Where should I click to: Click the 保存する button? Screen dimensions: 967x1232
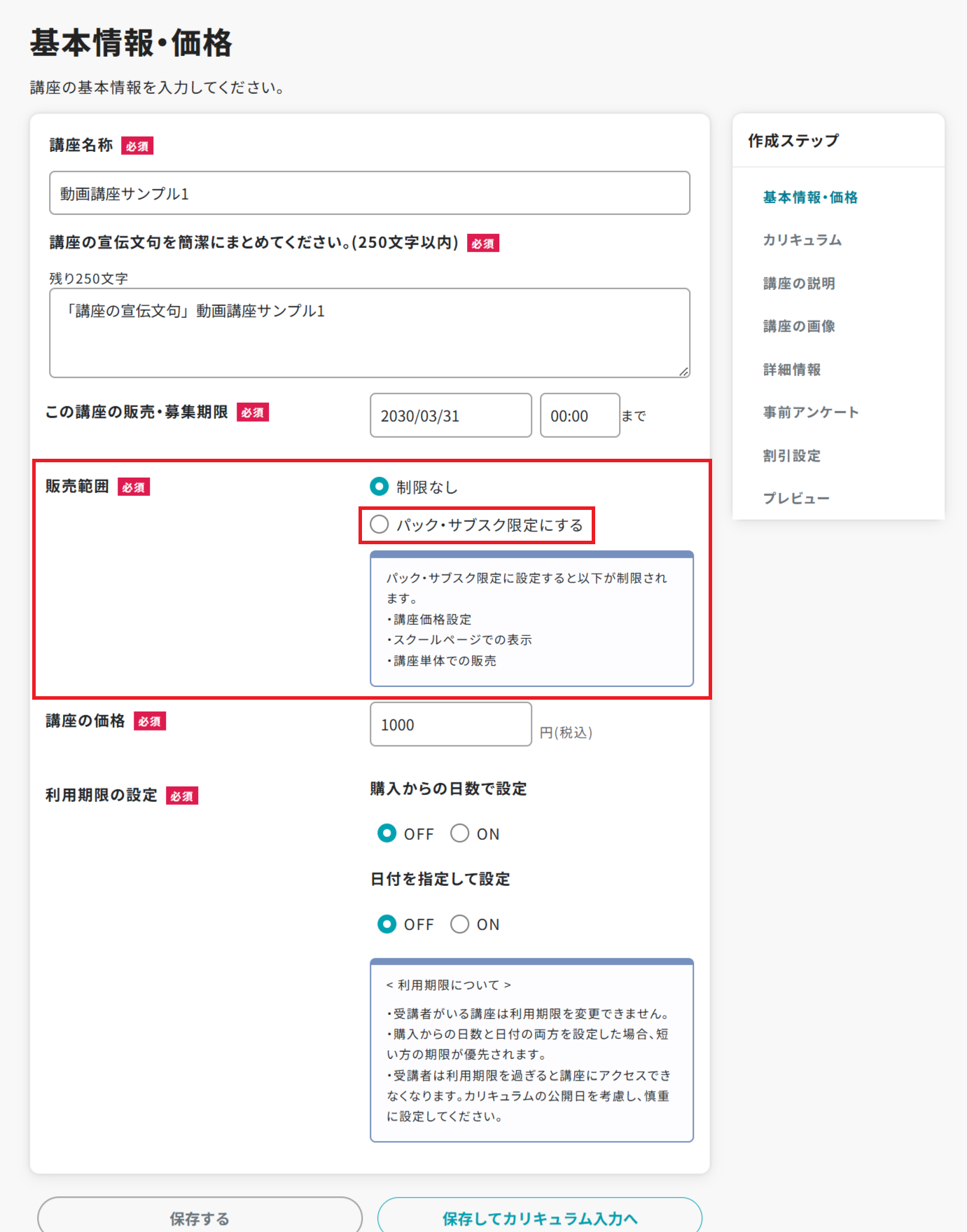tap(200, 1217)
